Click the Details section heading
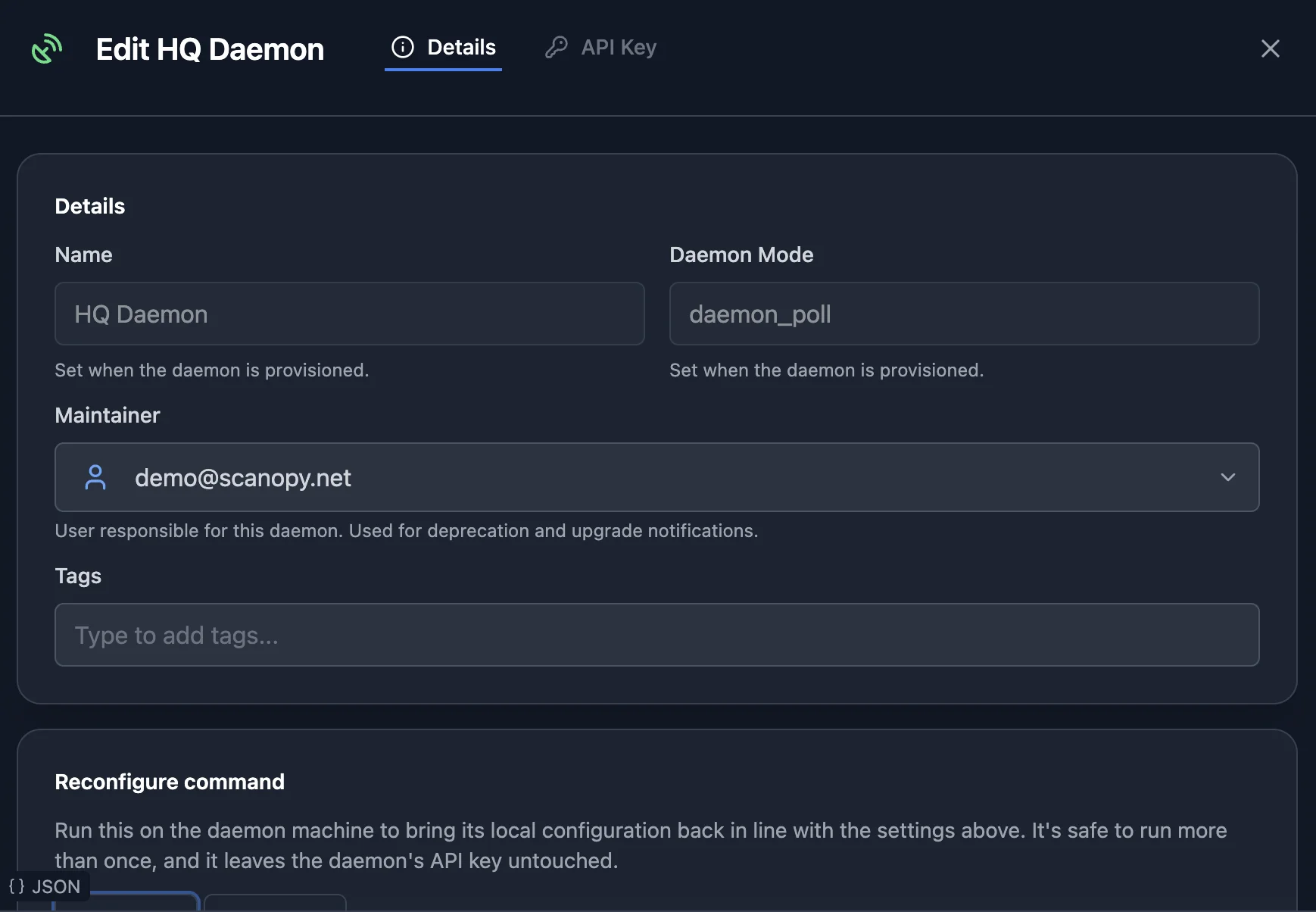The height and width of the screenshot is (912, 1316). 90,206
